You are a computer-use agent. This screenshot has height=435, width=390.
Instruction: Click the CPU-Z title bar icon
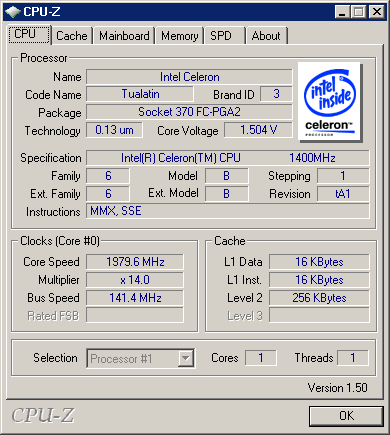click(13, 12)
